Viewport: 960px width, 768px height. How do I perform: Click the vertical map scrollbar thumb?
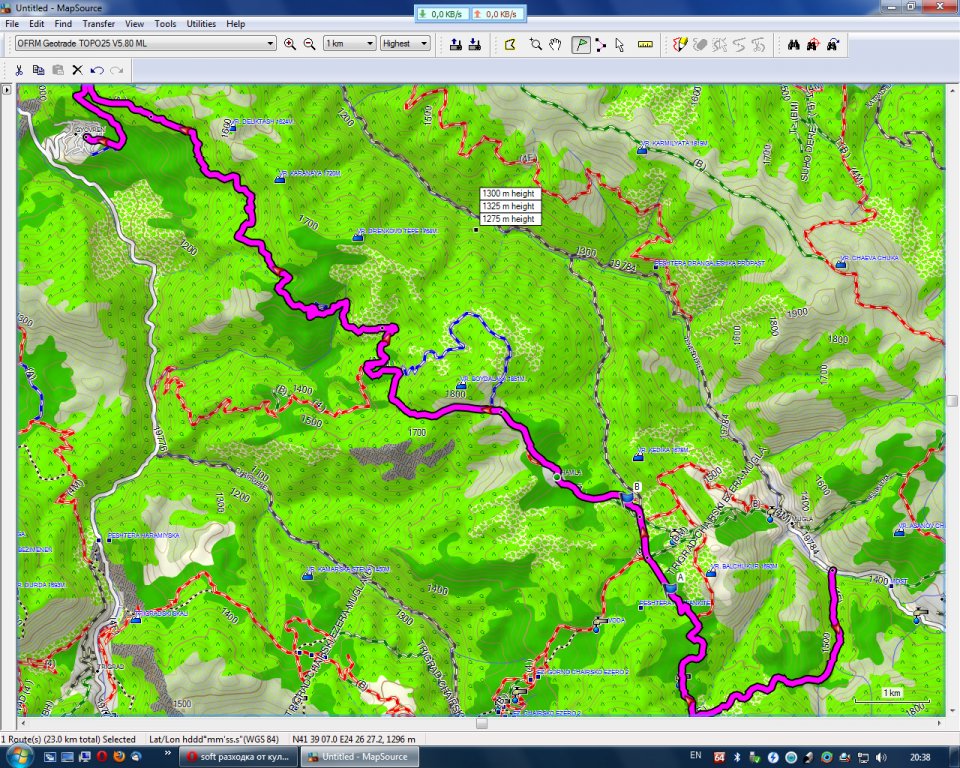tap(952, 401)
